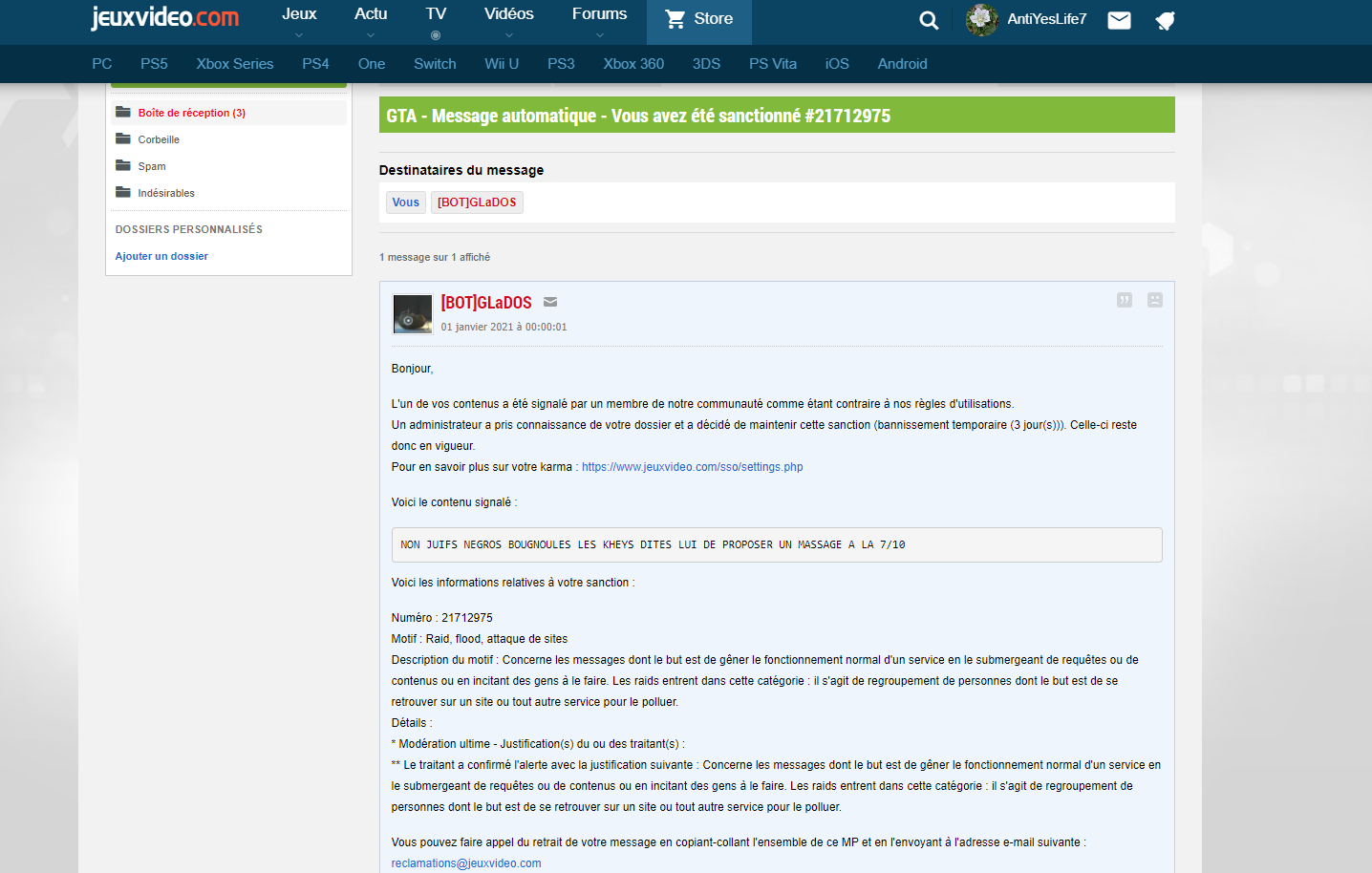Click the private messages envelope icon

[1119, 20]
